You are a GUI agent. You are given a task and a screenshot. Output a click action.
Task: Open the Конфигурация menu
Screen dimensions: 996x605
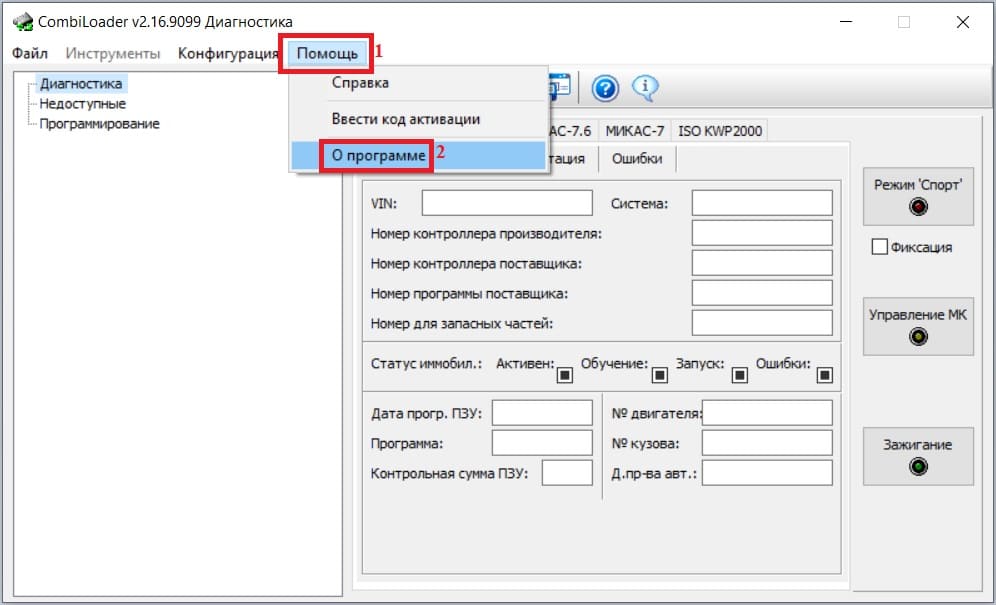[228, 53]
